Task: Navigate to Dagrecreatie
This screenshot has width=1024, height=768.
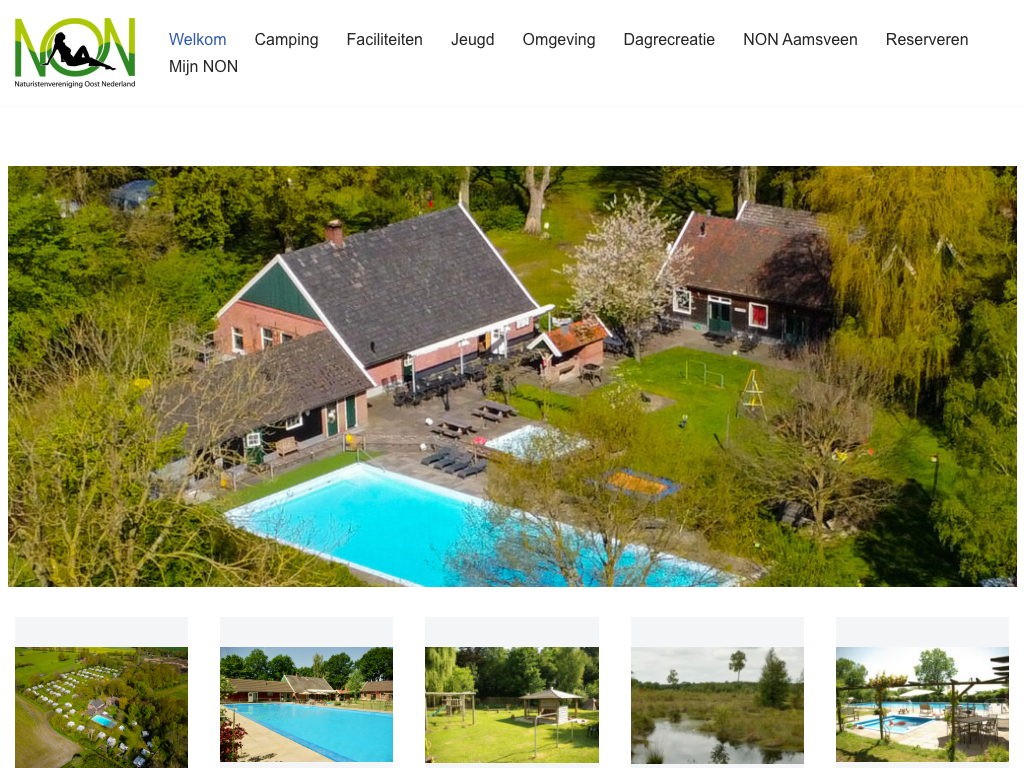Action: (669, 39)
